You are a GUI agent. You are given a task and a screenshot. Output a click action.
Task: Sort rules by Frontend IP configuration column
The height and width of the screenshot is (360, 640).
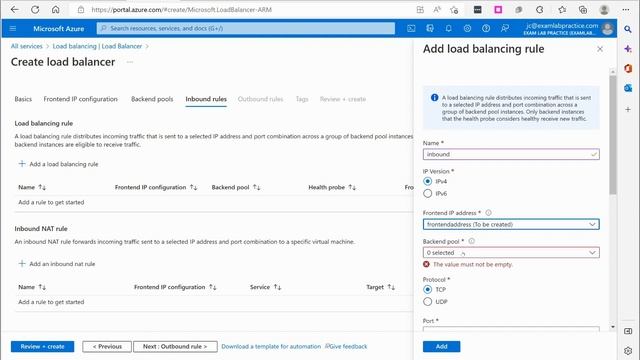pyautogui.click(x=156, y=187)
